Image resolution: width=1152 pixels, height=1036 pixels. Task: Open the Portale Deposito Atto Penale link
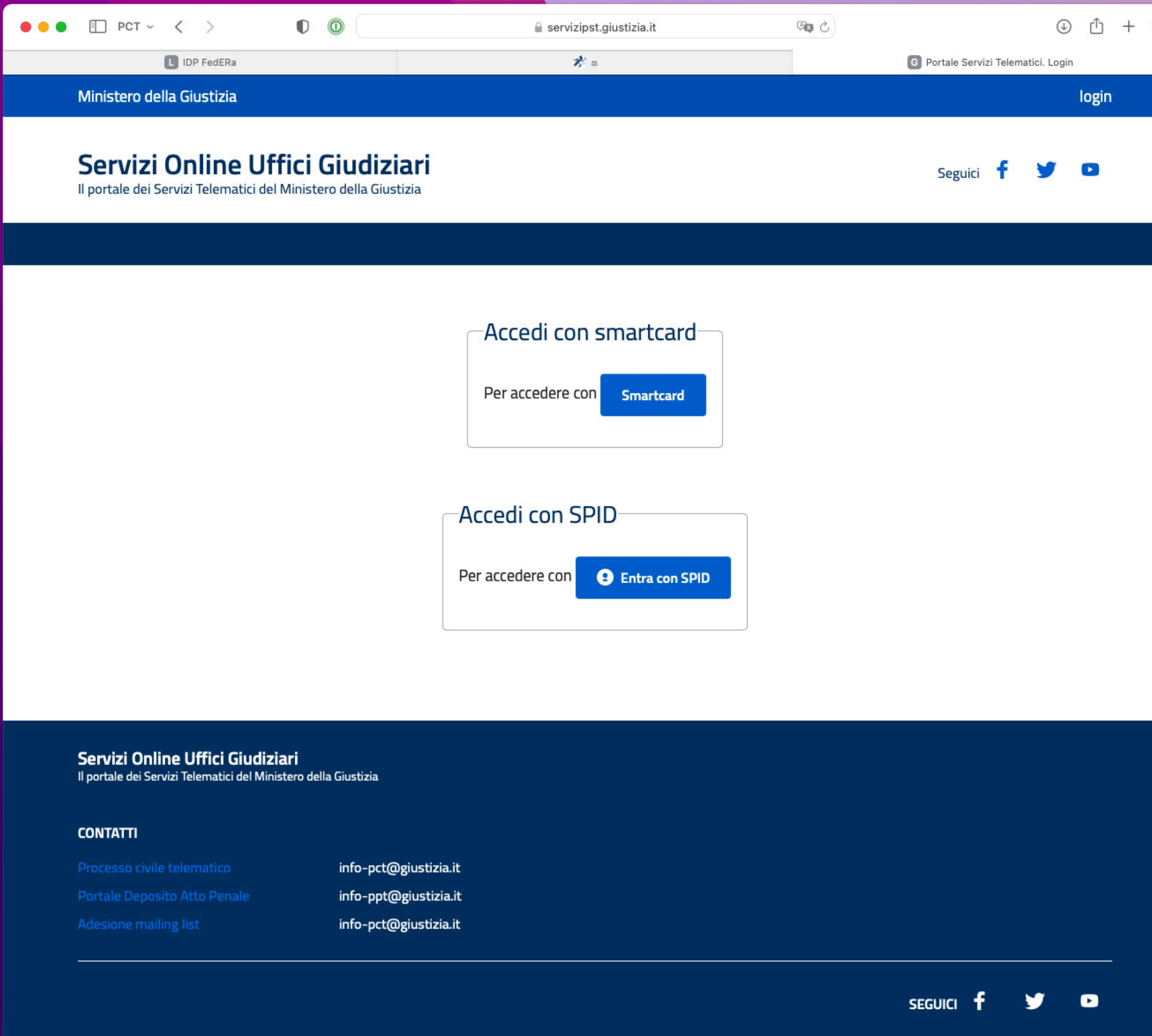tap(163, 896)
